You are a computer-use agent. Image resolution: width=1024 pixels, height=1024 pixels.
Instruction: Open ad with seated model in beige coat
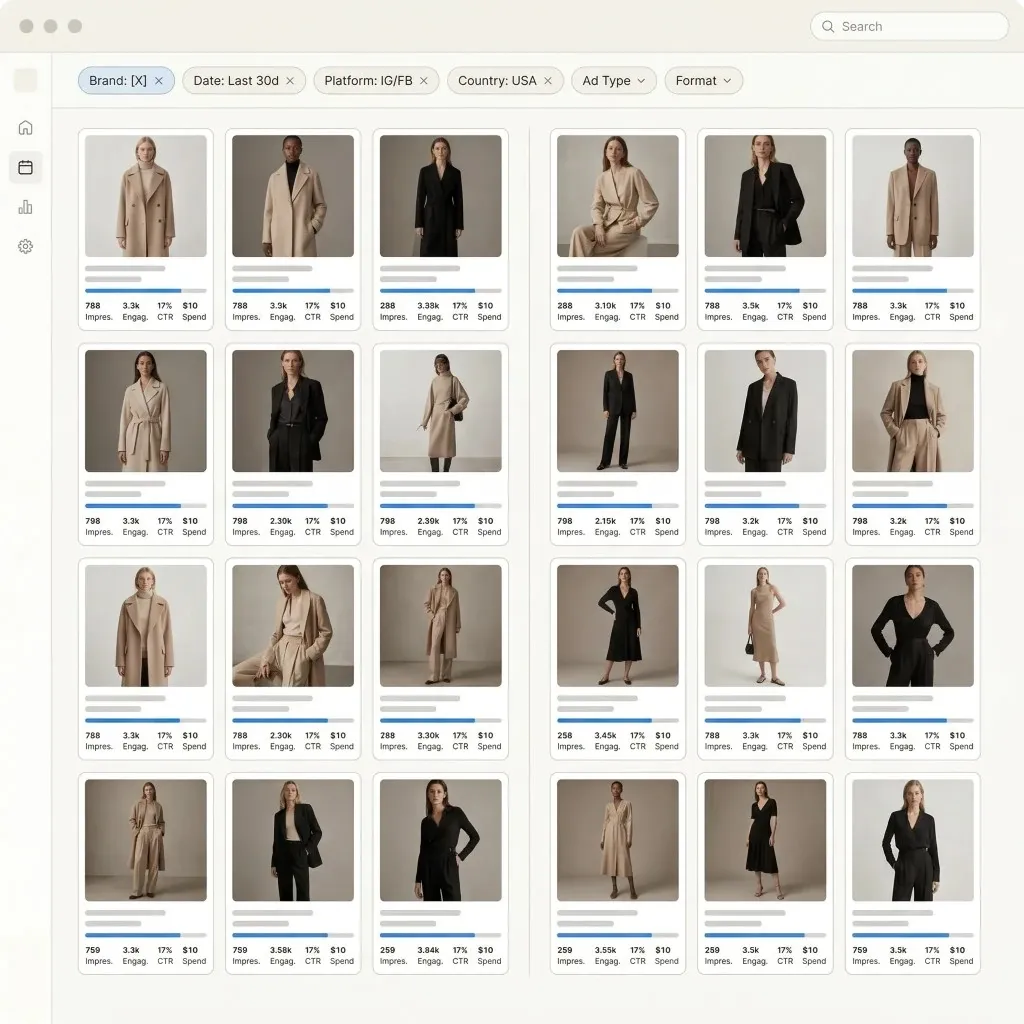(x=293, y=626)
